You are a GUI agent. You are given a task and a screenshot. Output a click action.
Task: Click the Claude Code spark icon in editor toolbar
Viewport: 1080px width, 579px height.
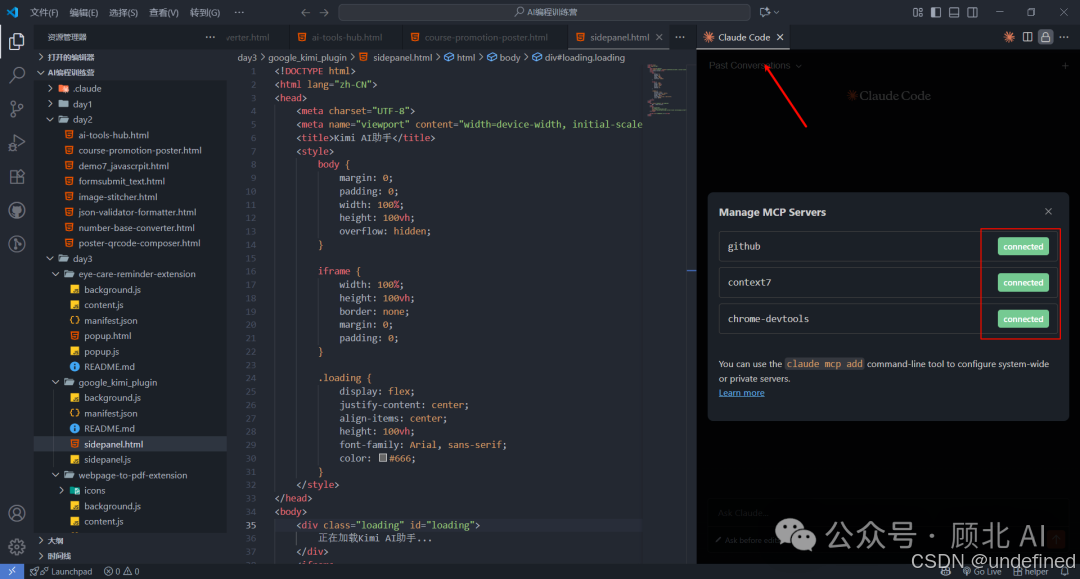[x=1009, y=37]
